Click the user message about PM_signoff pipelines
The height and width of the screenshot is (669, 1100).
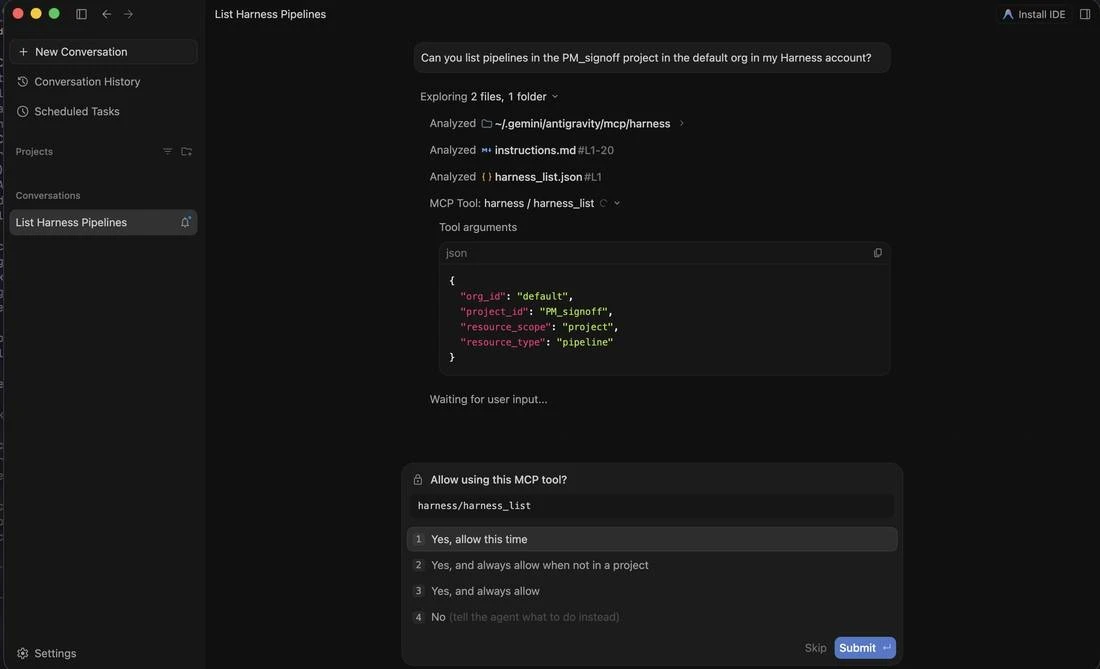[652, 58]
